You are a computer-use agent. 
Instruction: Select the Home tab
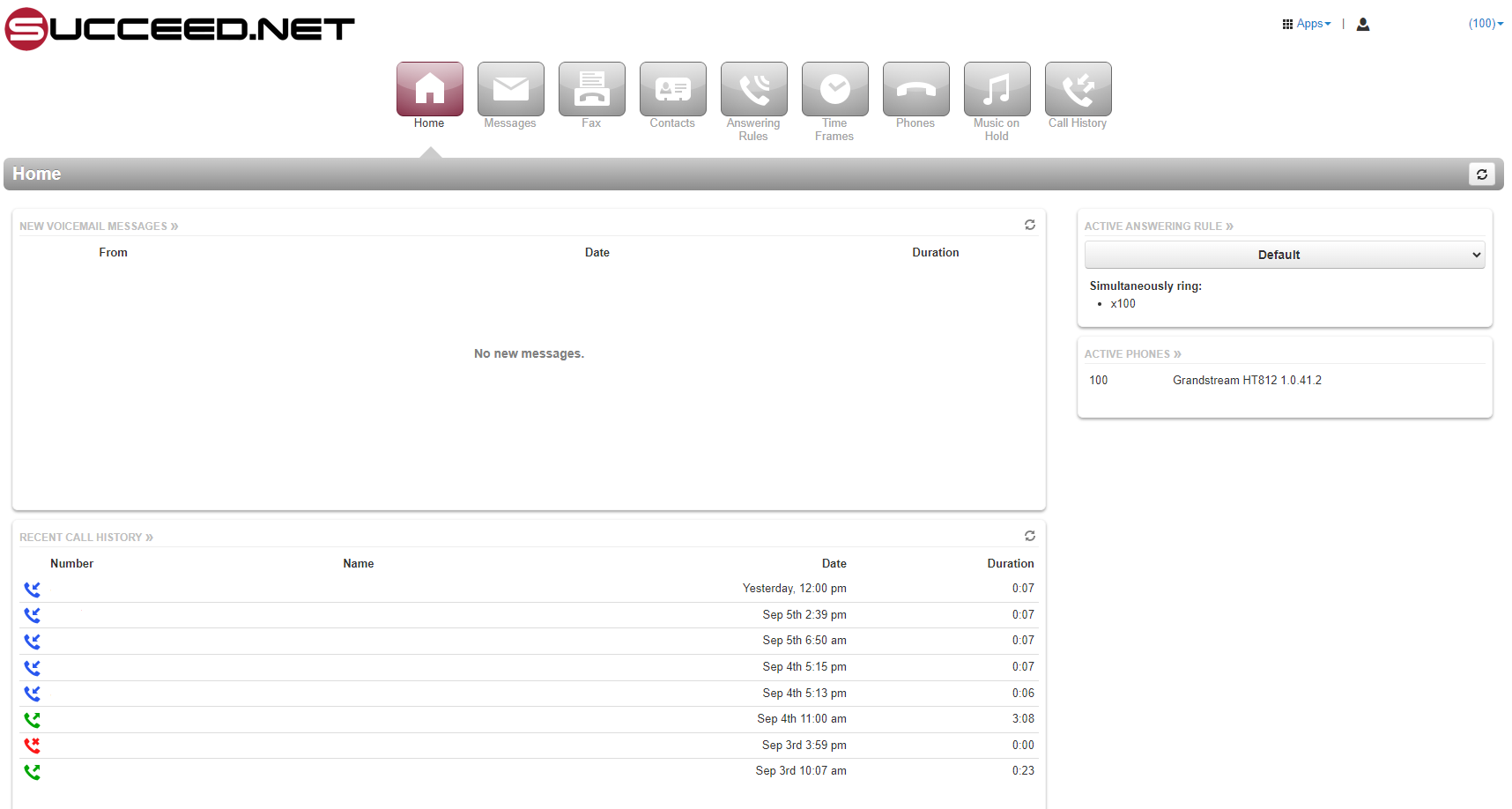[x=429, y=95]
